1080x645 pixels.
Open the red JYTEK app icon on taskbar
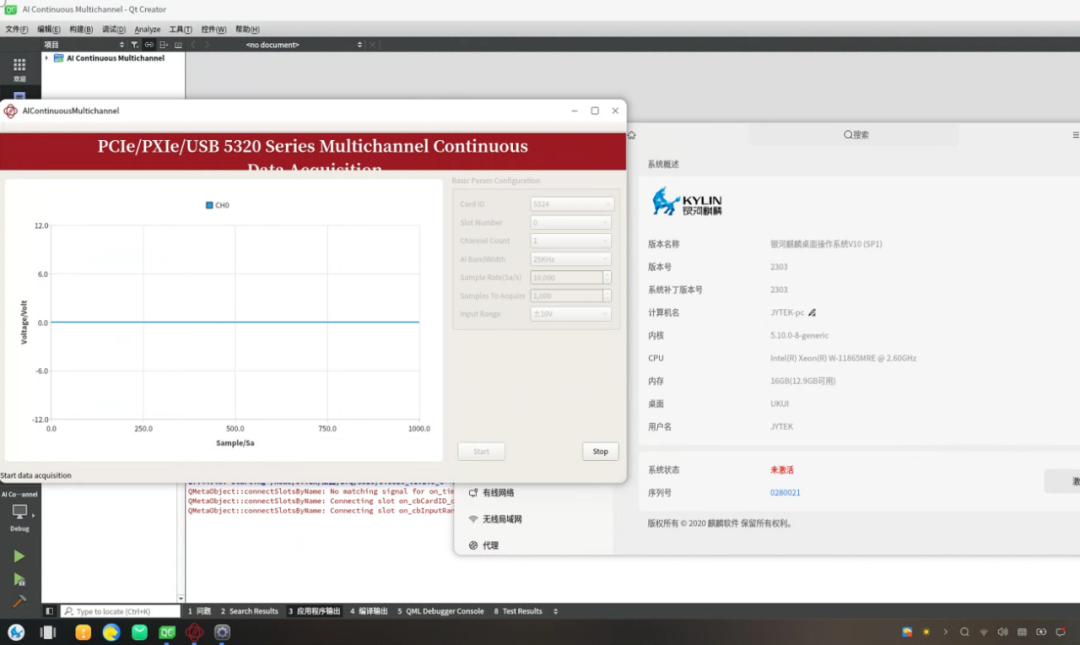coord(194,632)
